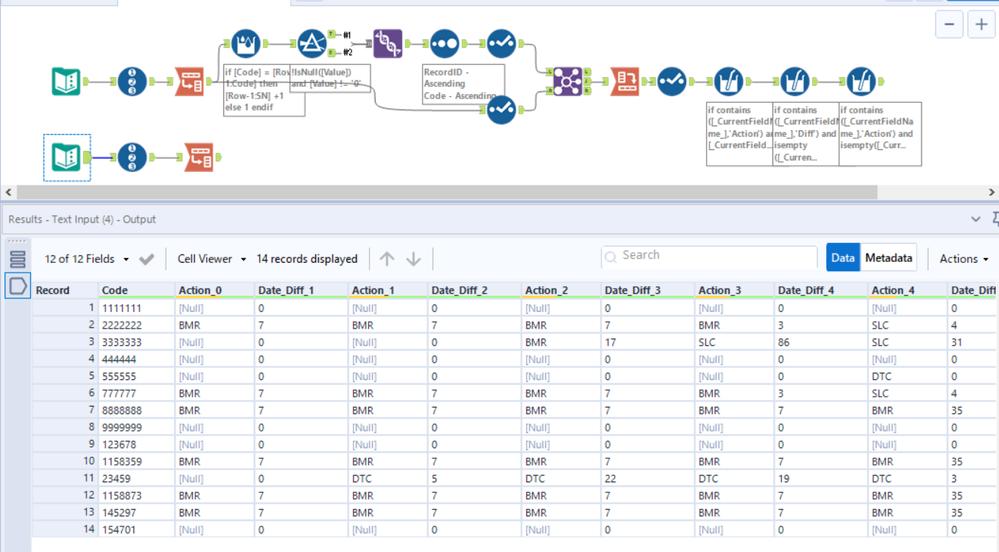
Task: Switch to the Metadata view
Action: (888, 258)
